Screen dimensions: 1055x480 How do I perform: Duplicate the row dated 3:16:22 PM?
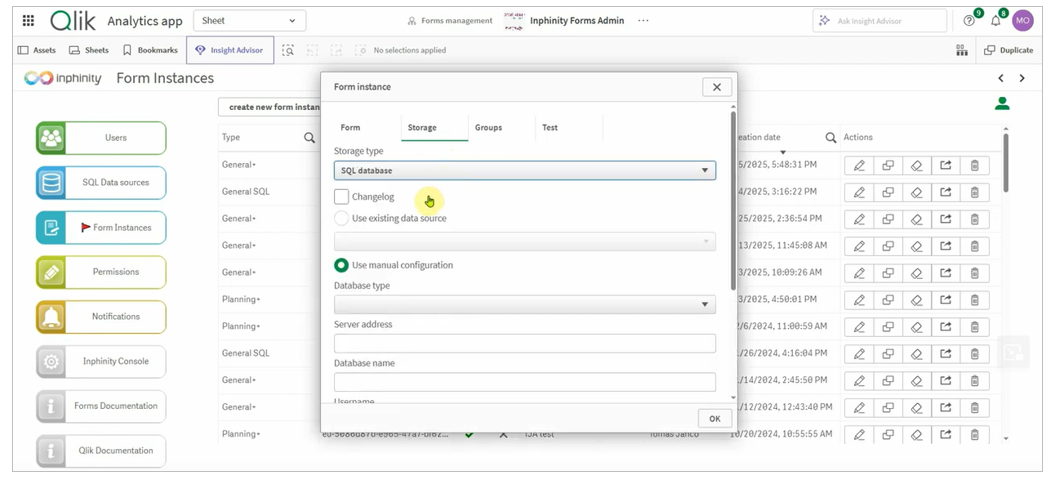[x=888, y=192]
